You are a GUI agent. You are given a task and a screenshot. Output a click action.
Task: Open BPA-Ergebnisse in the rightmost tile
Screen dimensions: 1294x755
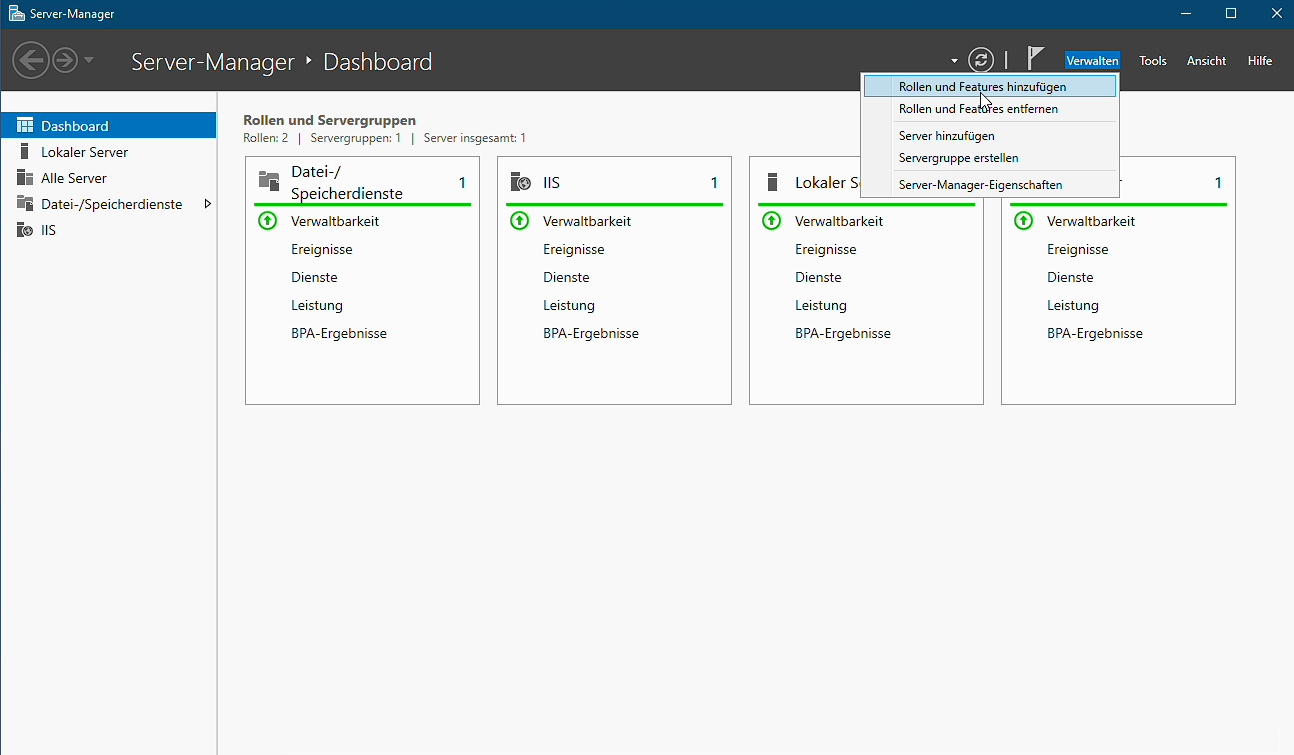[x=1095, y=333]
